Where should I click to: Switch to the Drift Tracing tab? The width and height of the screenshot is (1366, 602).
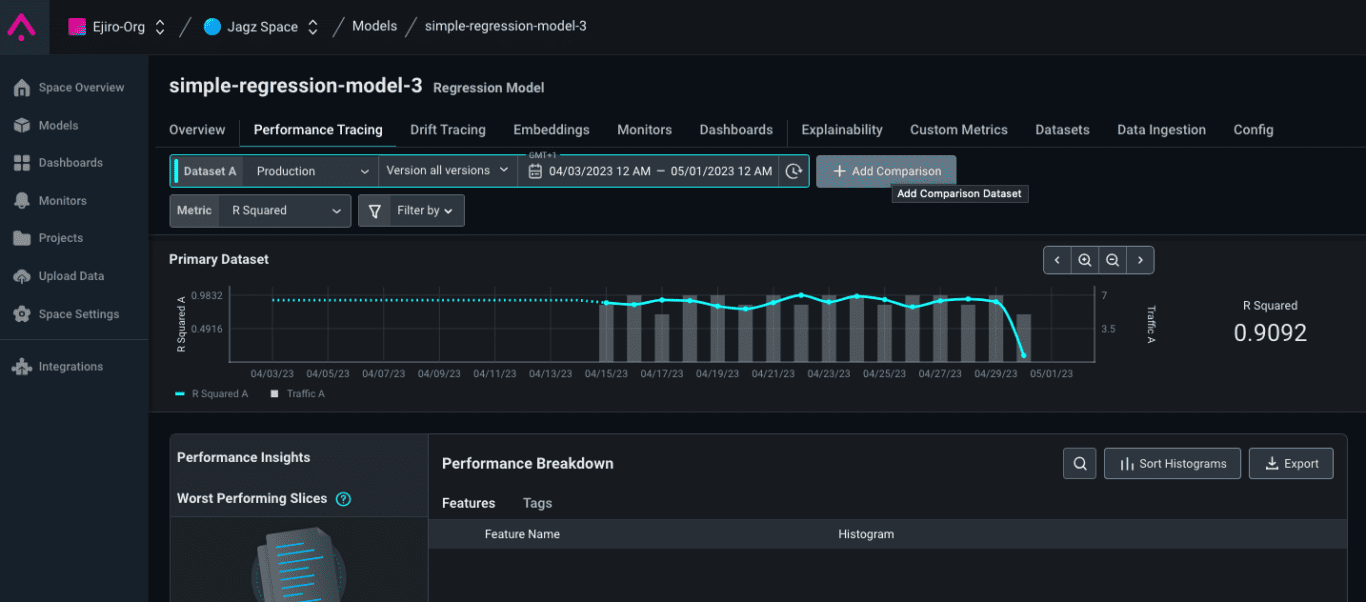pos(447,130)
